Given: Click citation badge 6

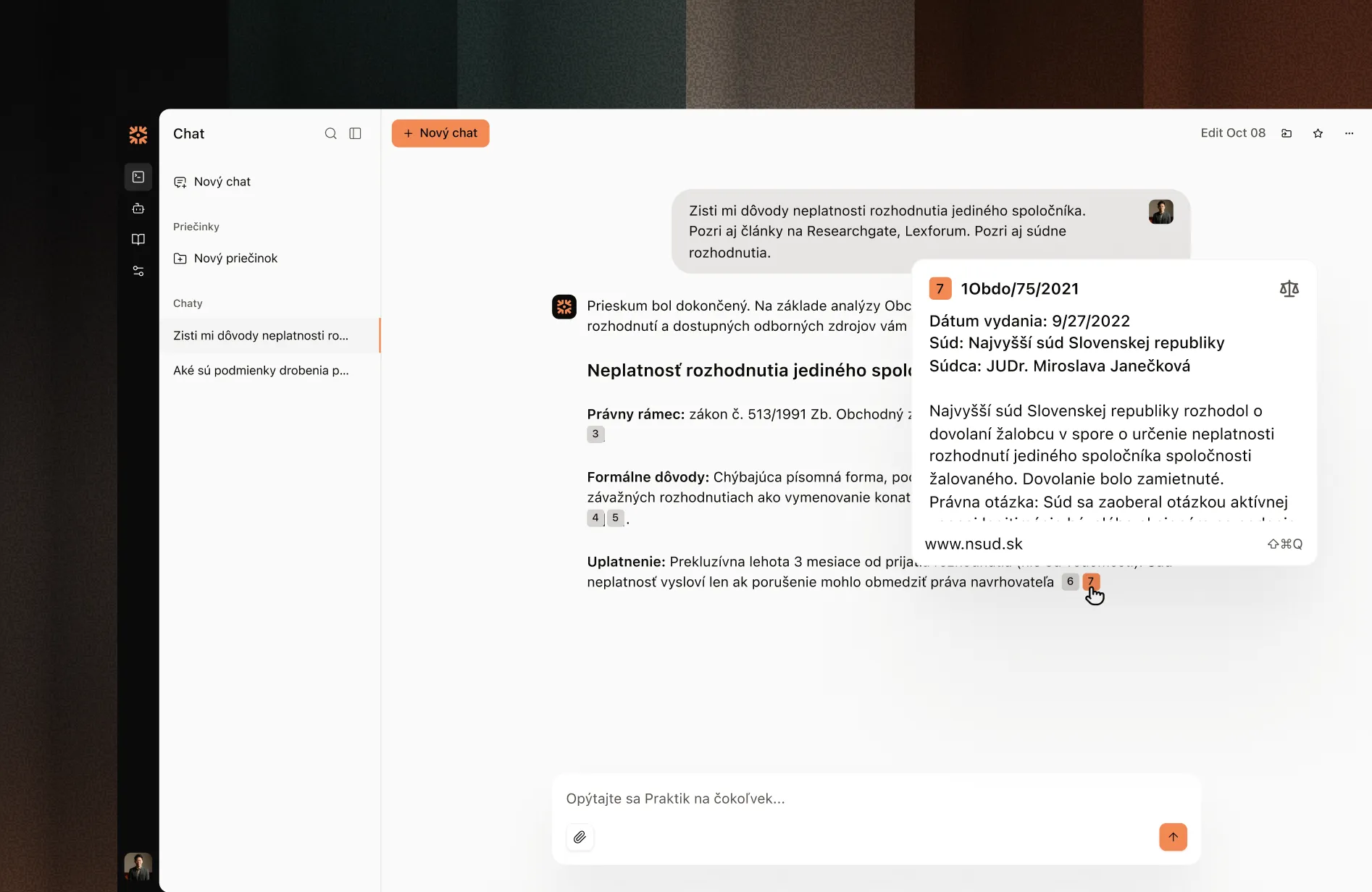Looking at the screenshot, I should tap(1070, 581).
